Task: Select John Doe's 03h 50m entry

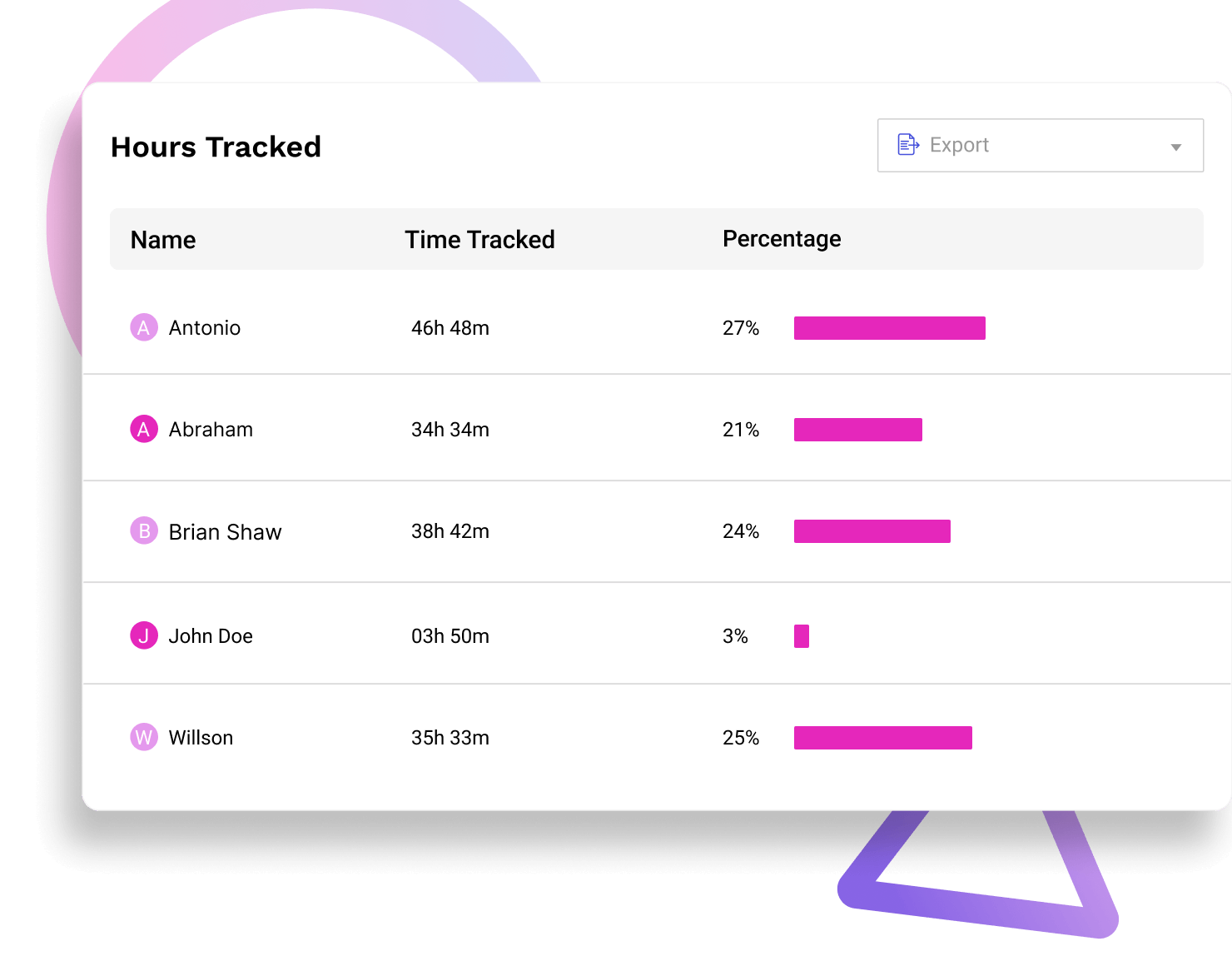Action: [x=450, y=636]
